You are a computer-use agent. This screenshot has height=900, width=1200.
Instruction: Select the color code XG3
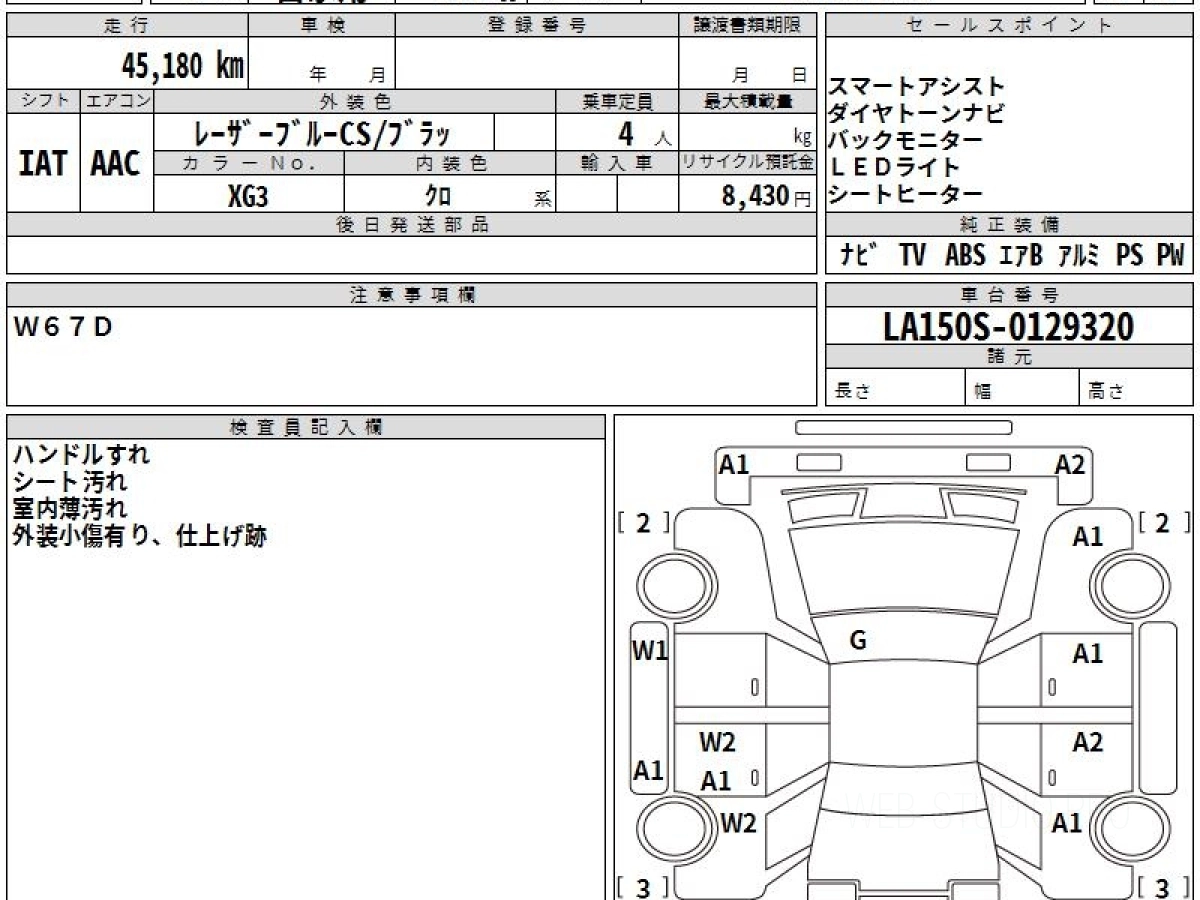(x=248, y=196)
